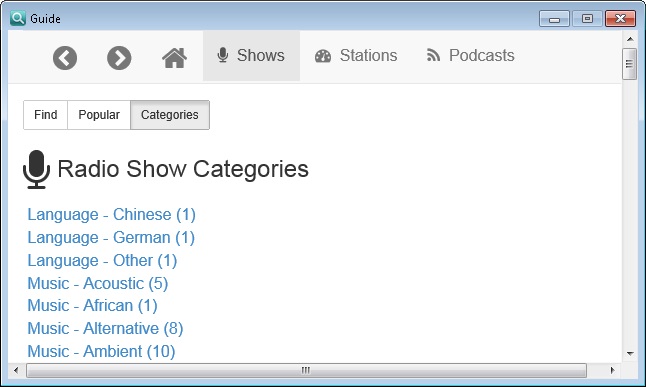Viewport: 646px width, 387px height.
Task: Open Language - Chinese (1) category
Action: pos(111,215)
